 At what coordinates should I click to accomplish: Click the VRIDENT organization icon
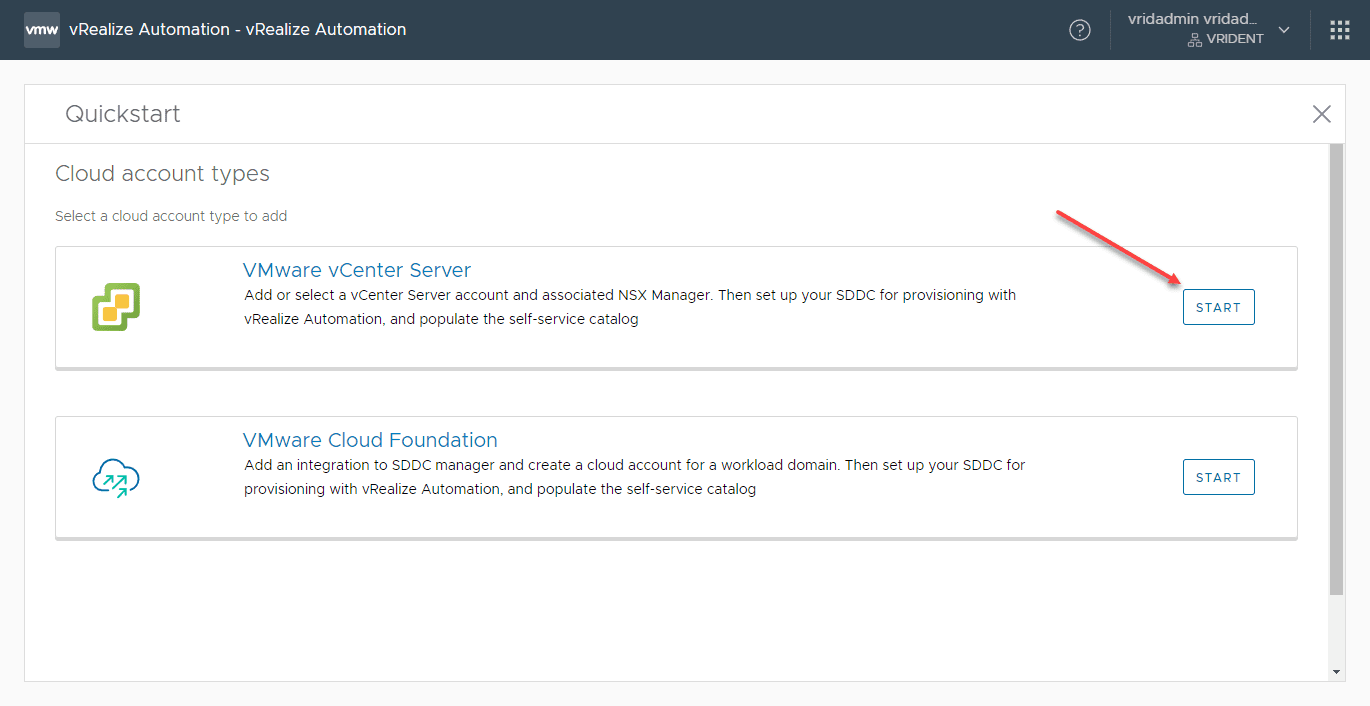click(x=1194, y=40)
